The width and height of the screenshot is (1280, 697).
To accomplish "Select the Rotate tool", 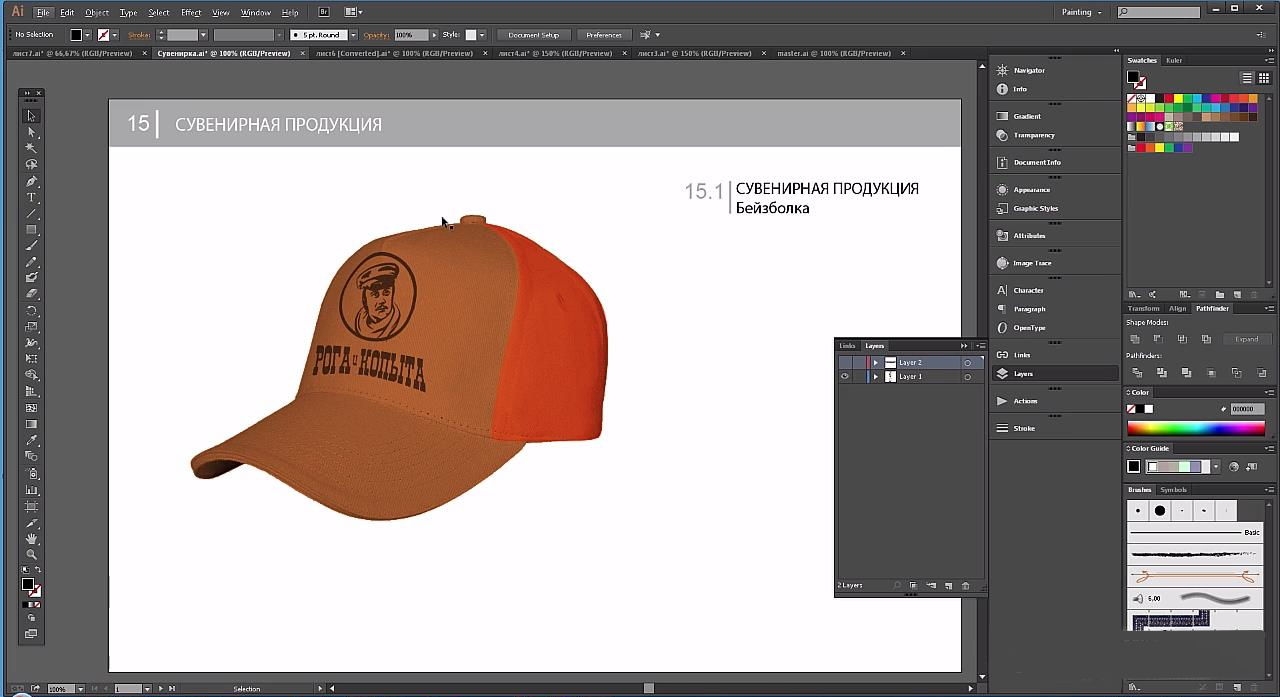I will [x=31, y=311].
